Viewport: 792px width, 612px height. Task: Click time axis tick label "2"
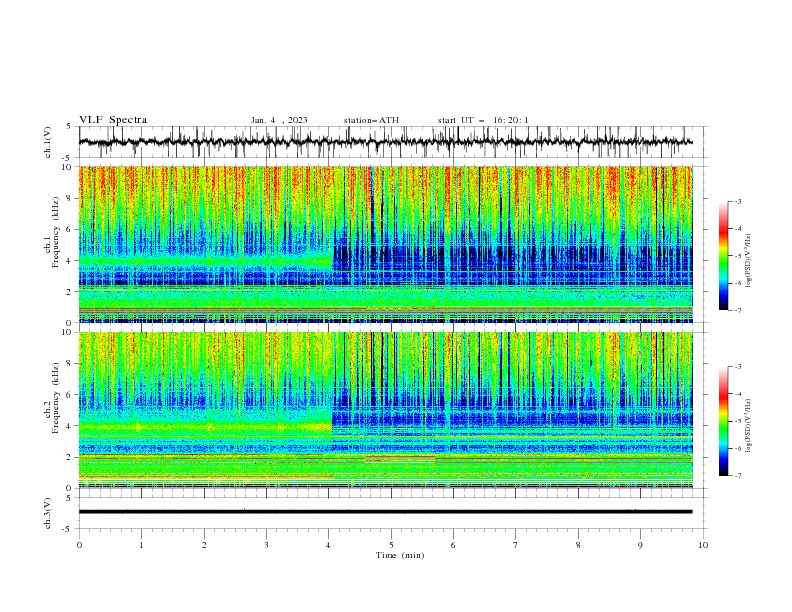click(x=204, y=545)
